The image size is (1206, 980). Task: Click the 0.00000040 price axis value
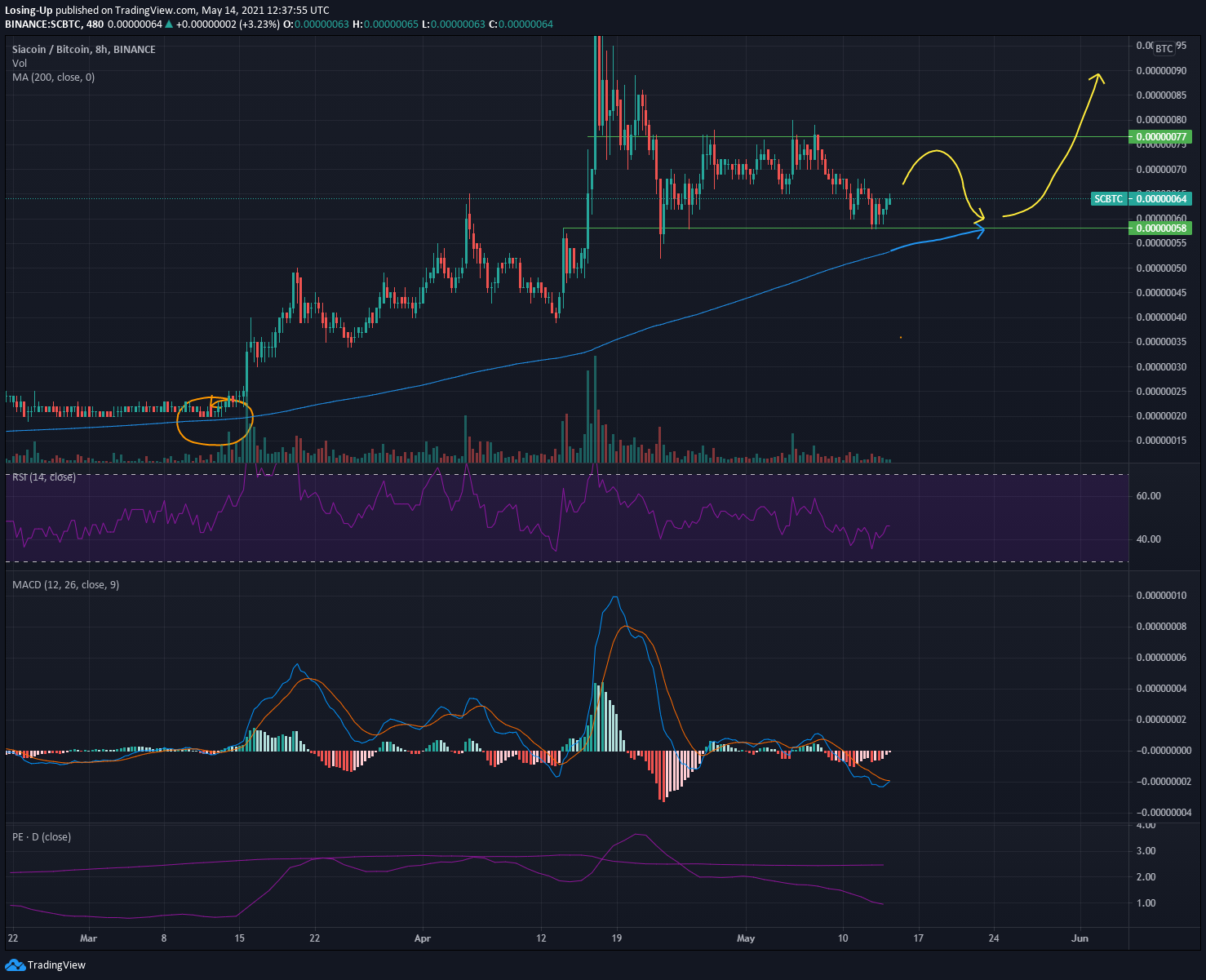pos(1161,317)
